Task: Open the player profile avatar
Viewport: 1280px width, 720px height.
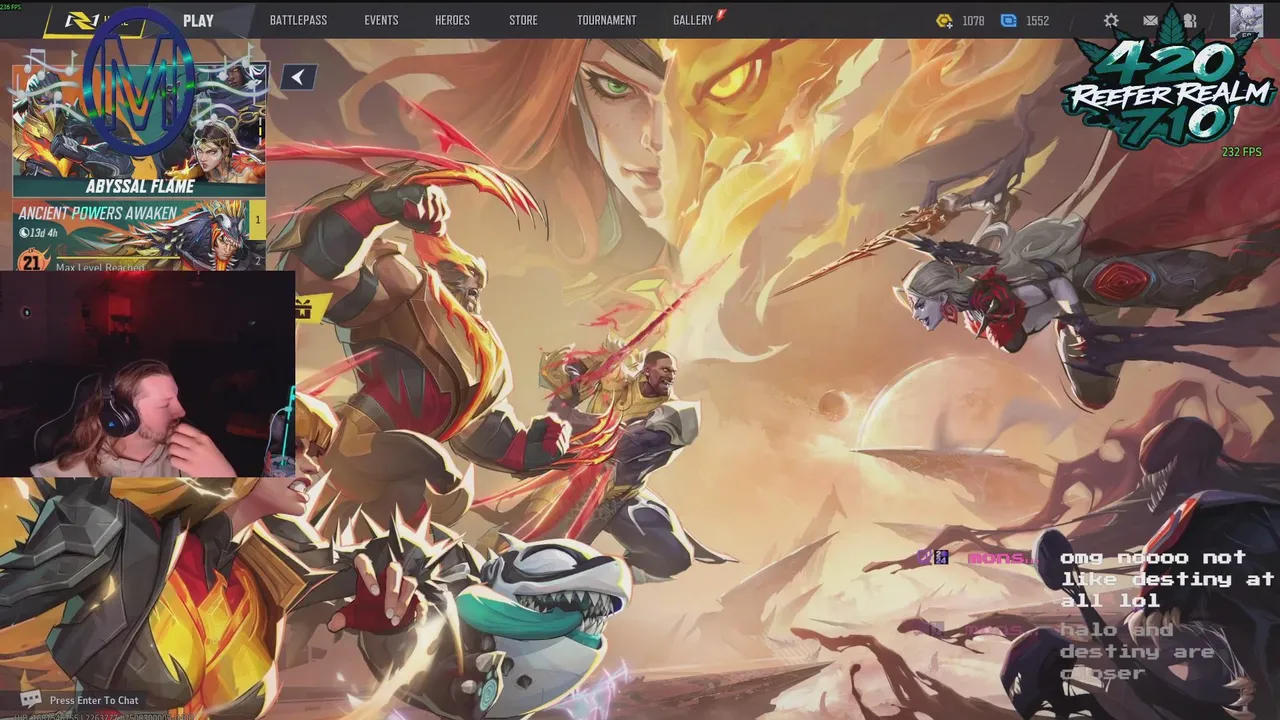Action: point(1246,20)
